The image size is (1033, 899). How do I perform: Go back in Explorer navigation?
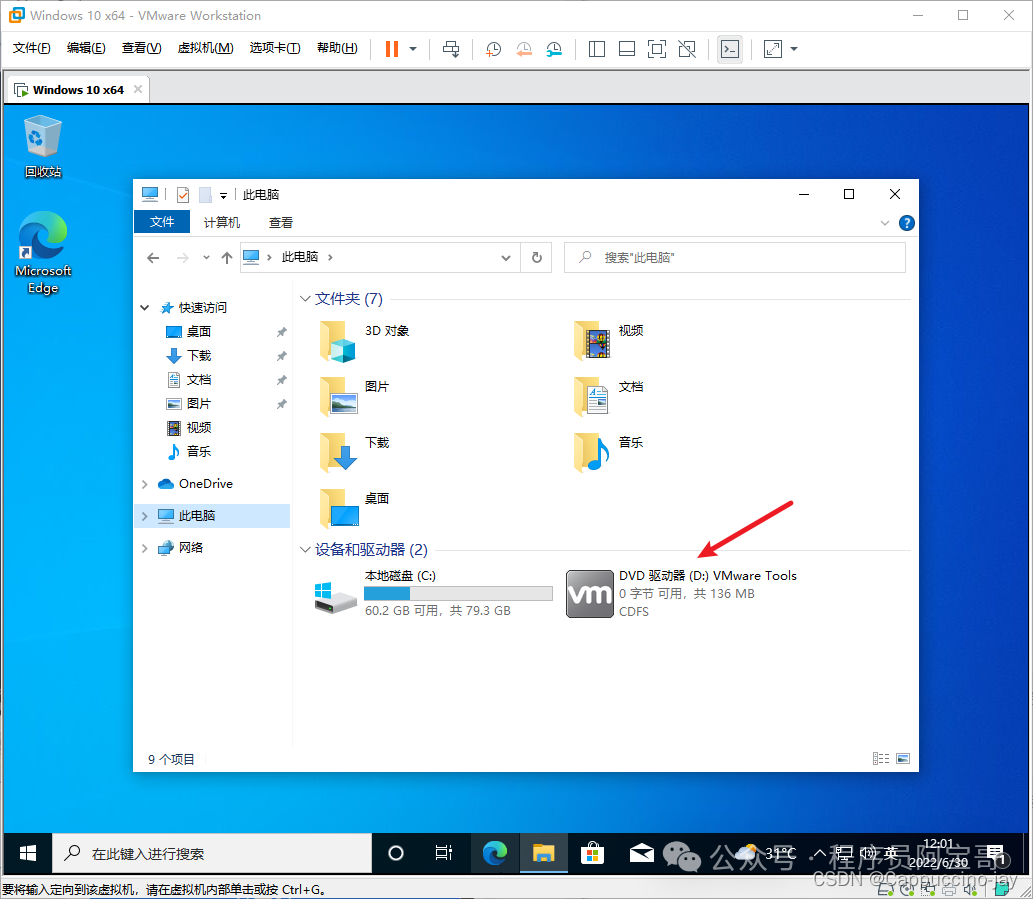click(x=153, y=258)
